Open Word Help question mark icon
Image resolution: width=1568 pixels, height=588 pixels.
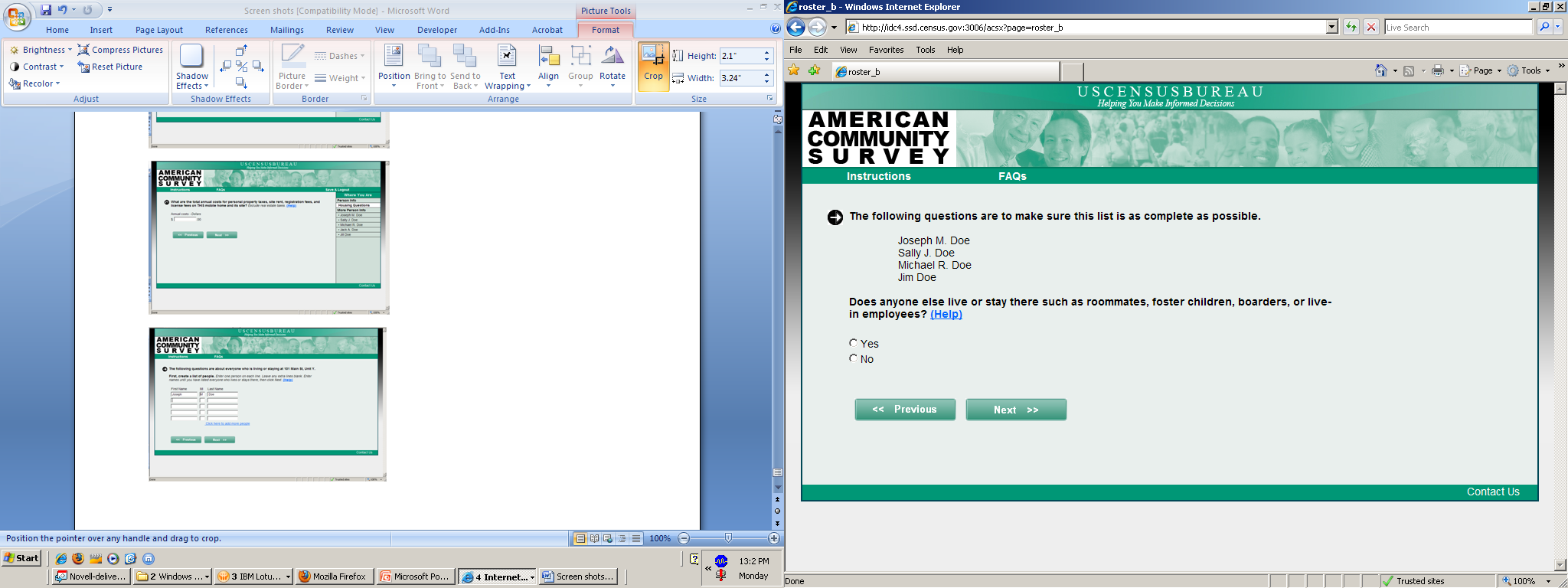[x=775, y=29]
